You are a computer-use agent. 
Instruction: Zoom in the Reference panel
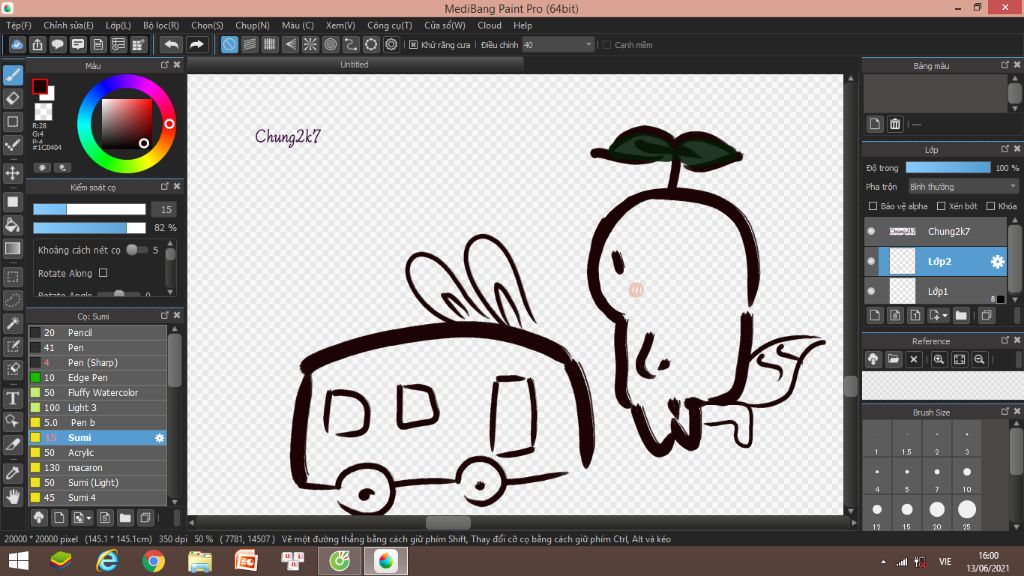(x=938, y=359)
